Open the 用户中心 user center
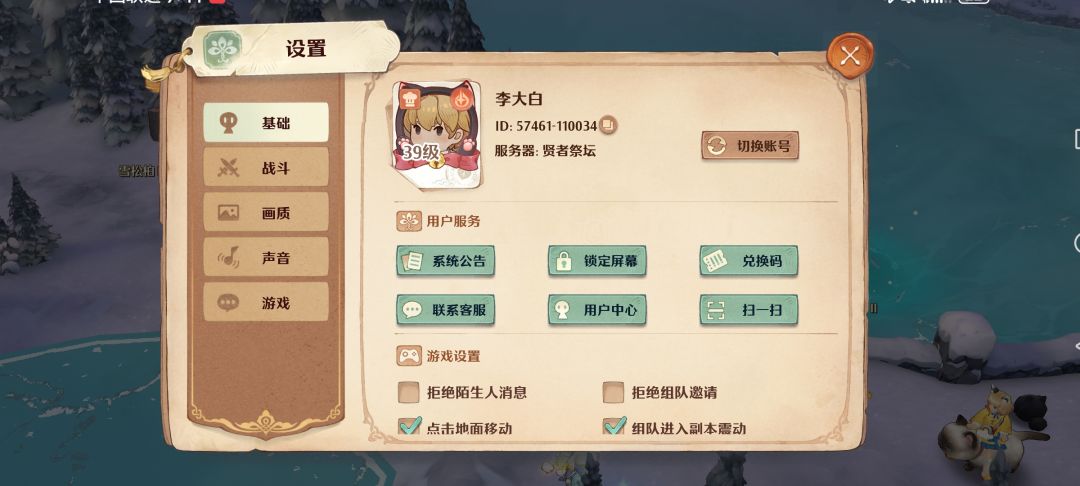 597,310
